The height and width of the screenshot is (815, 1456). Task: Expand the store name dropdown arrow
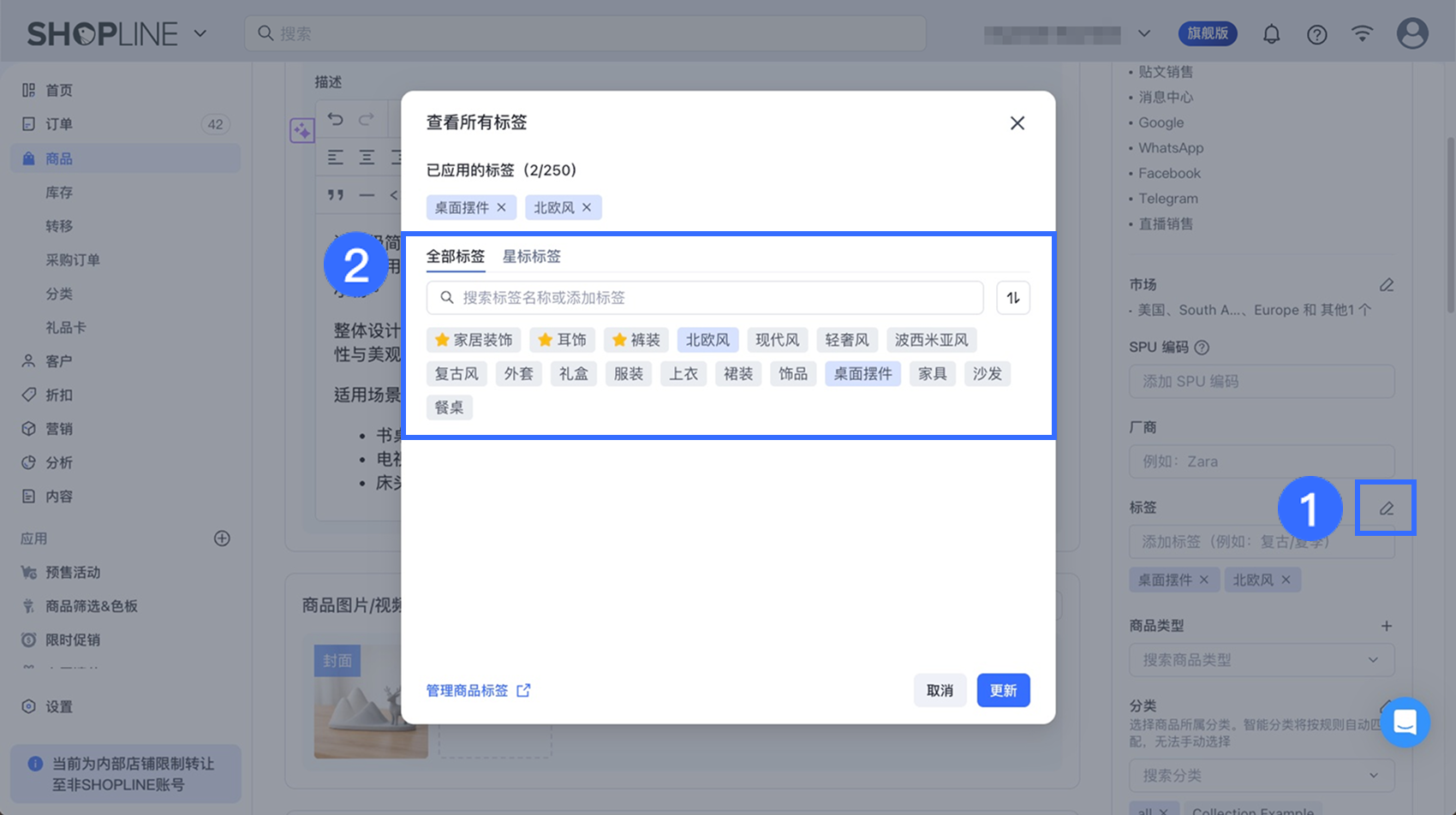coord(1144,34)
